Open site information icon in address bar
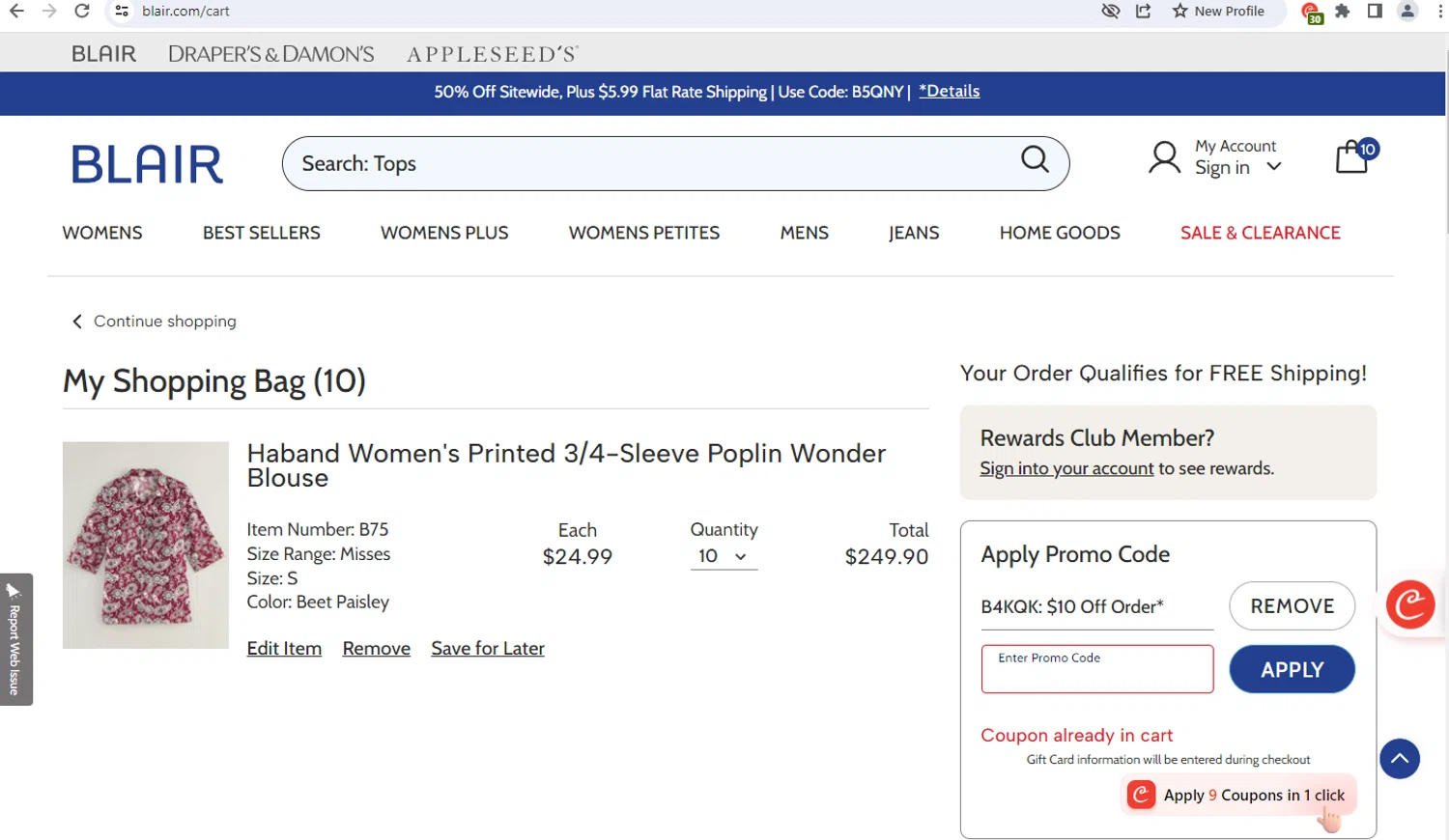Screen dimensions: 1449x840 (x=122, y=11)
